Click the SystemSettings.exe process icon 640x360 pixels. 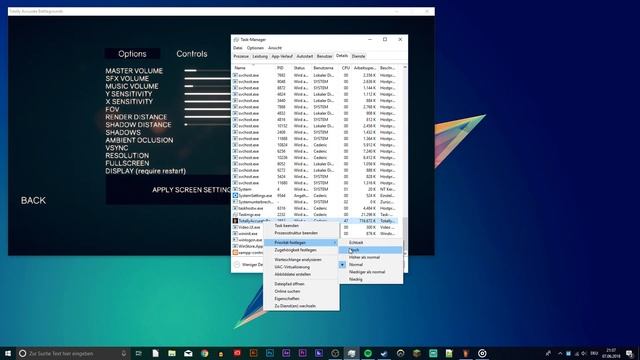[x=235, y=196]
